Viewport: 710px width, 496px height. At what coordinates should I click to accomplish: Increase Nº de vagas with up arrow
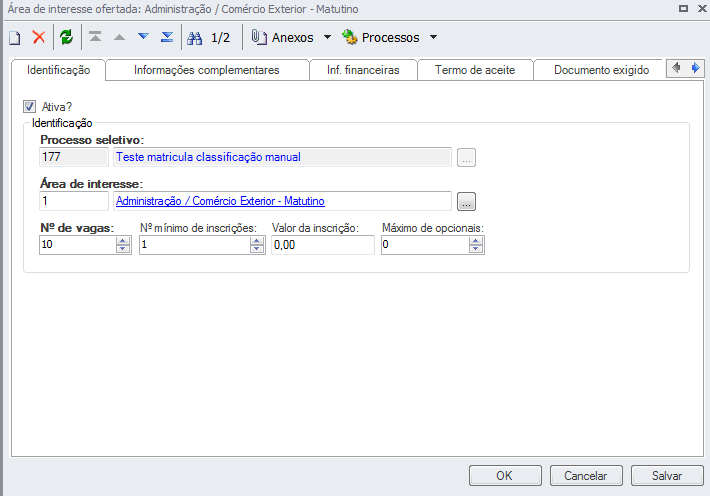(x=123, y=241)
